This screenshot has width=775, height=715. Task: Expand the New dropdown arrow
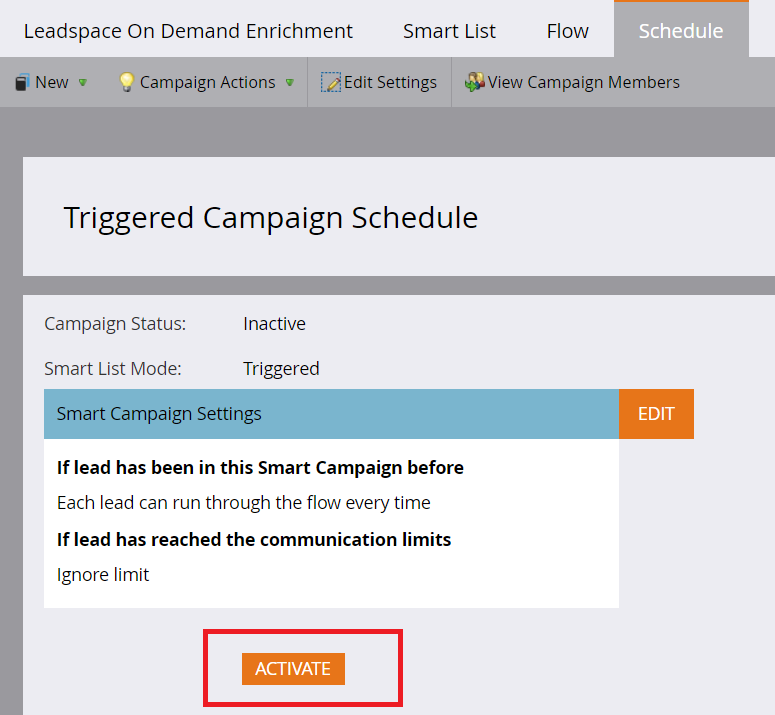83,83
